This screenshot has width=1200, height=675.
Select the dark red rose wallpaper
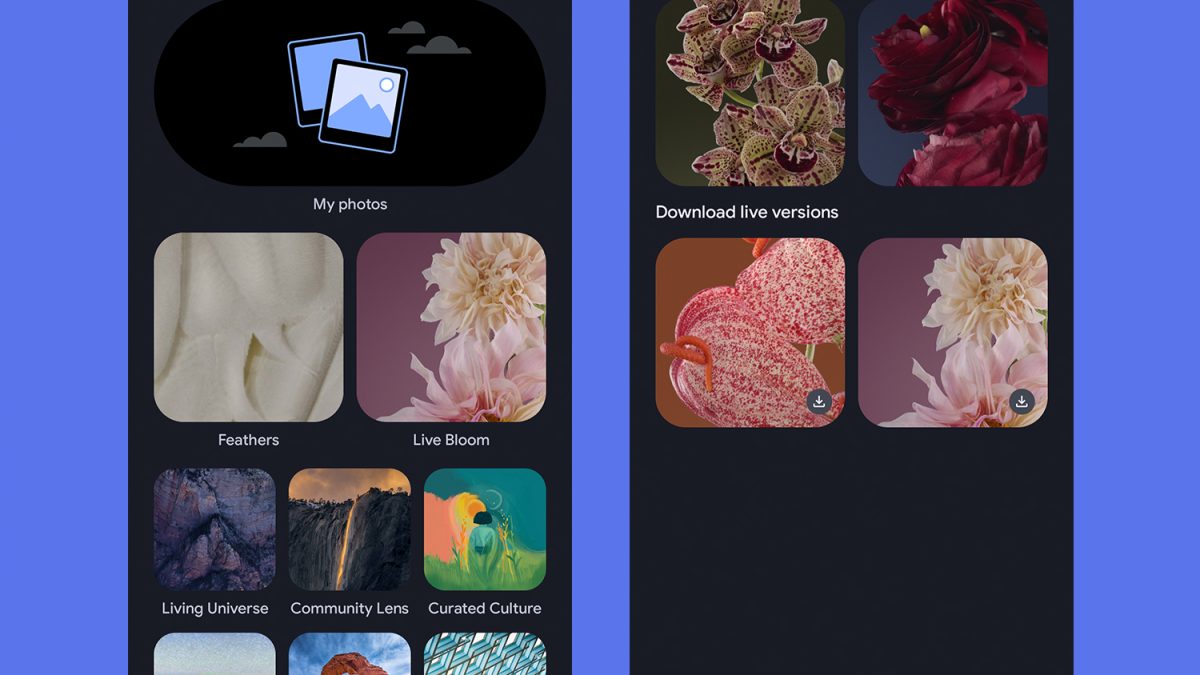tap(953, 92)
